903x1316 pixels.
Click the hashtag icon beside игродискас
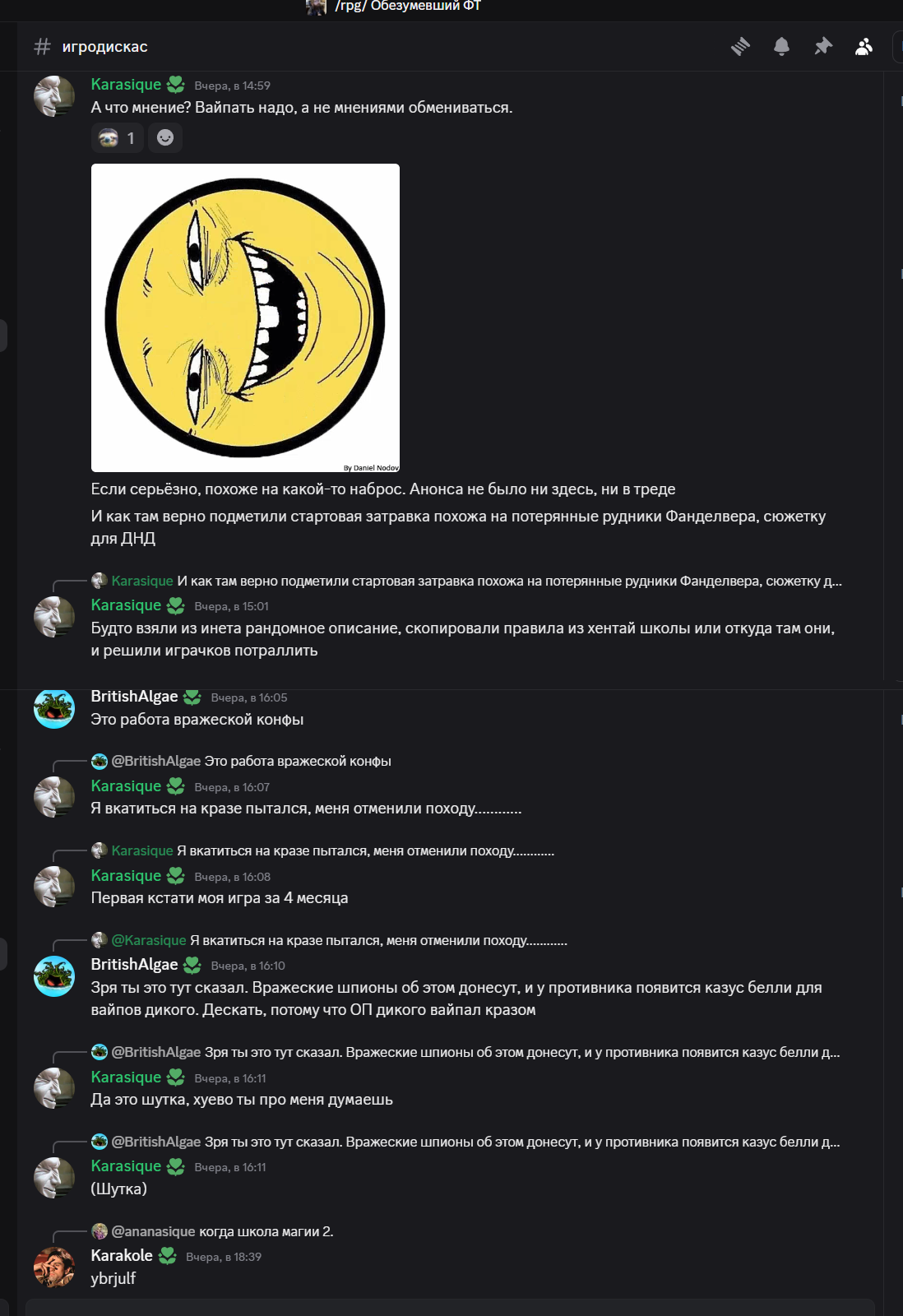click(42, 47)
